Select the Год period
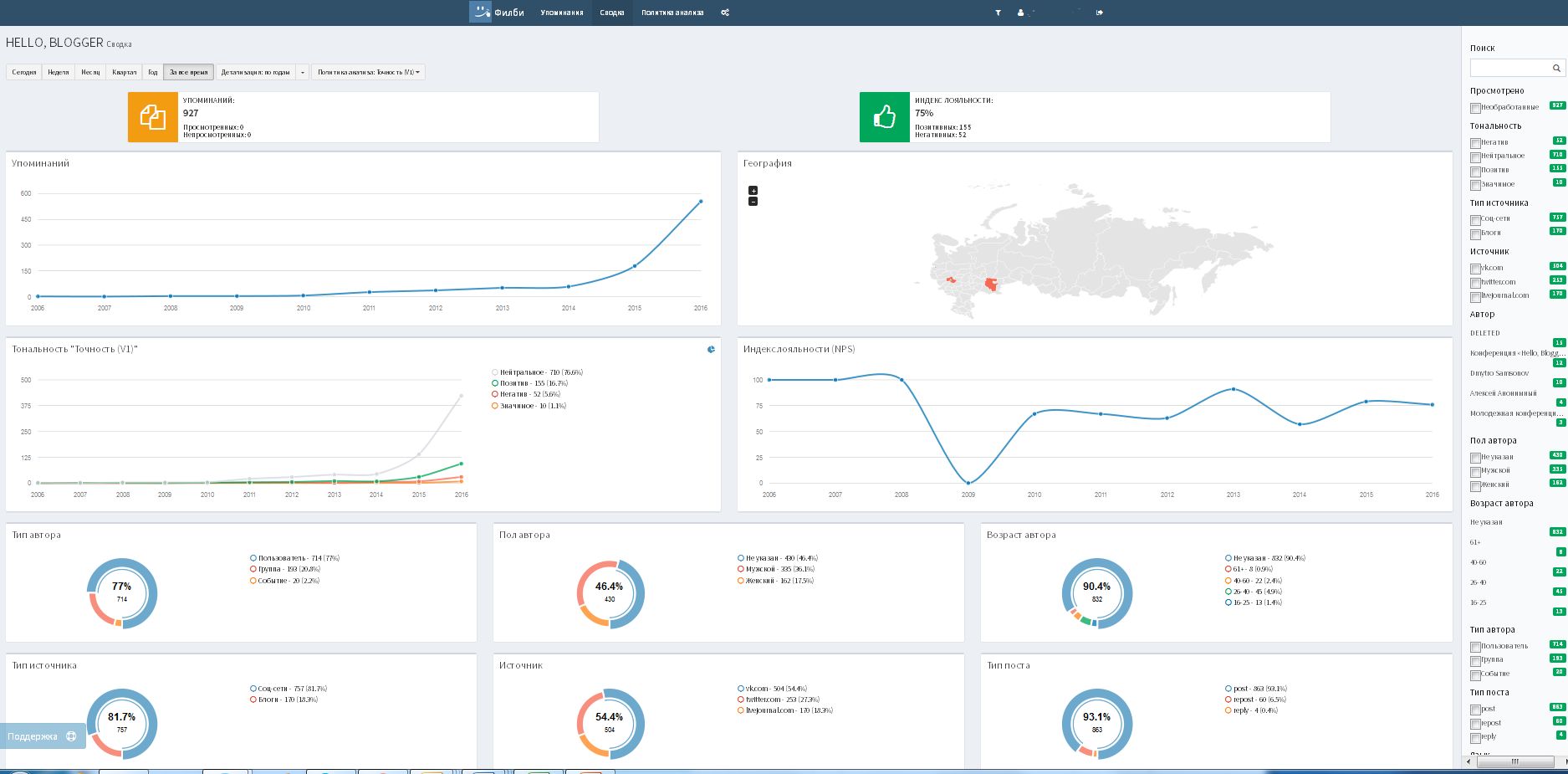This screenshot has width=1568, height=774. click(153, 72)
